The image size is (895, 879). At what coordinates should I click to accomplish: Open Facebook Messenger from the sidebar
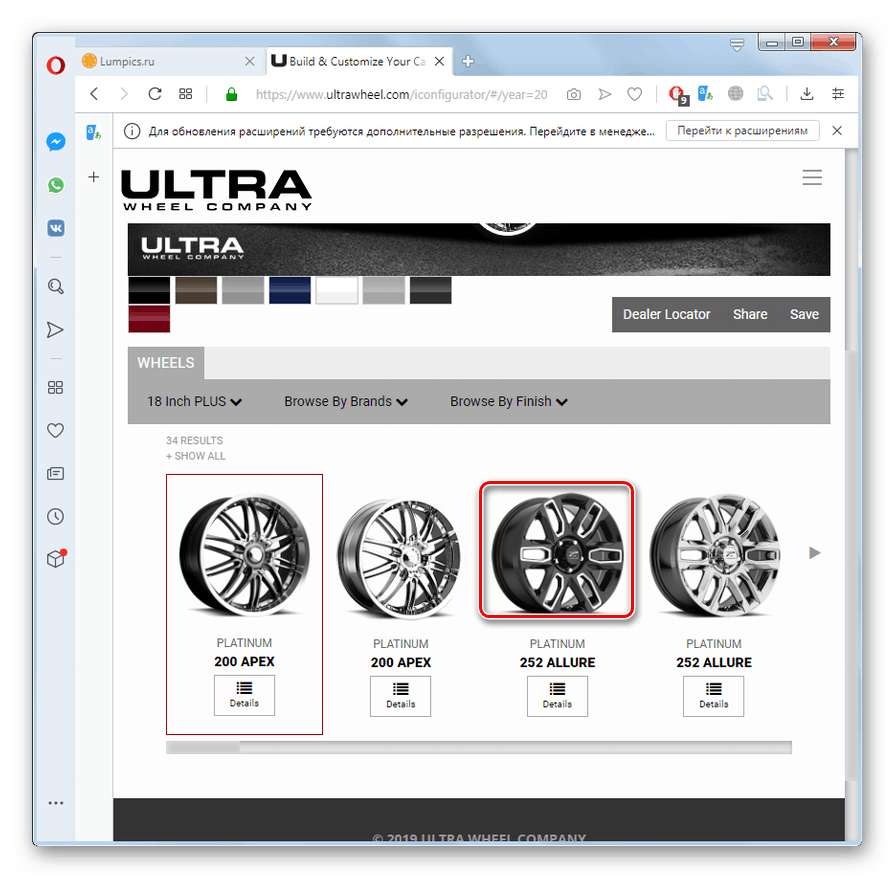click(x=55, y=141)
